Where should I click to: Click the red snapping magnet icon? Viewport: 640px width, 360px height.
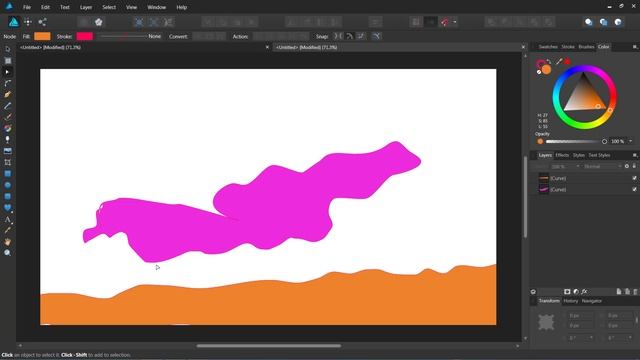pyautogui.click(x=444, y=22)
